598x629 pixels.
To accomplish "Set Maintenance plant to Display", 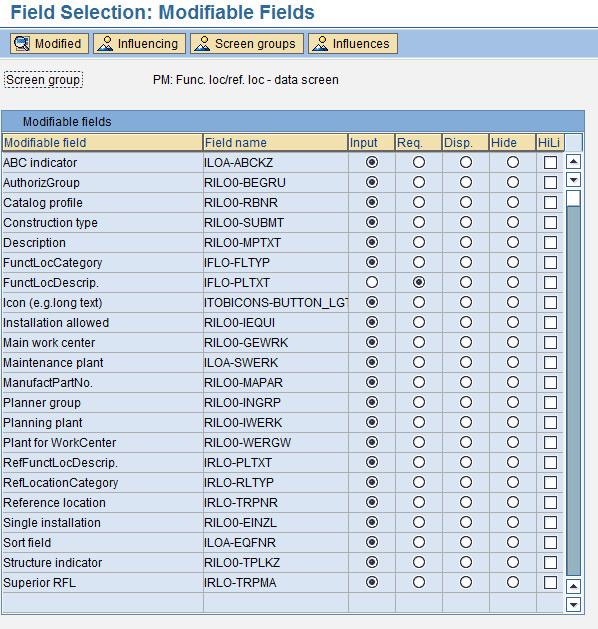I will click(x=466, y=362).
